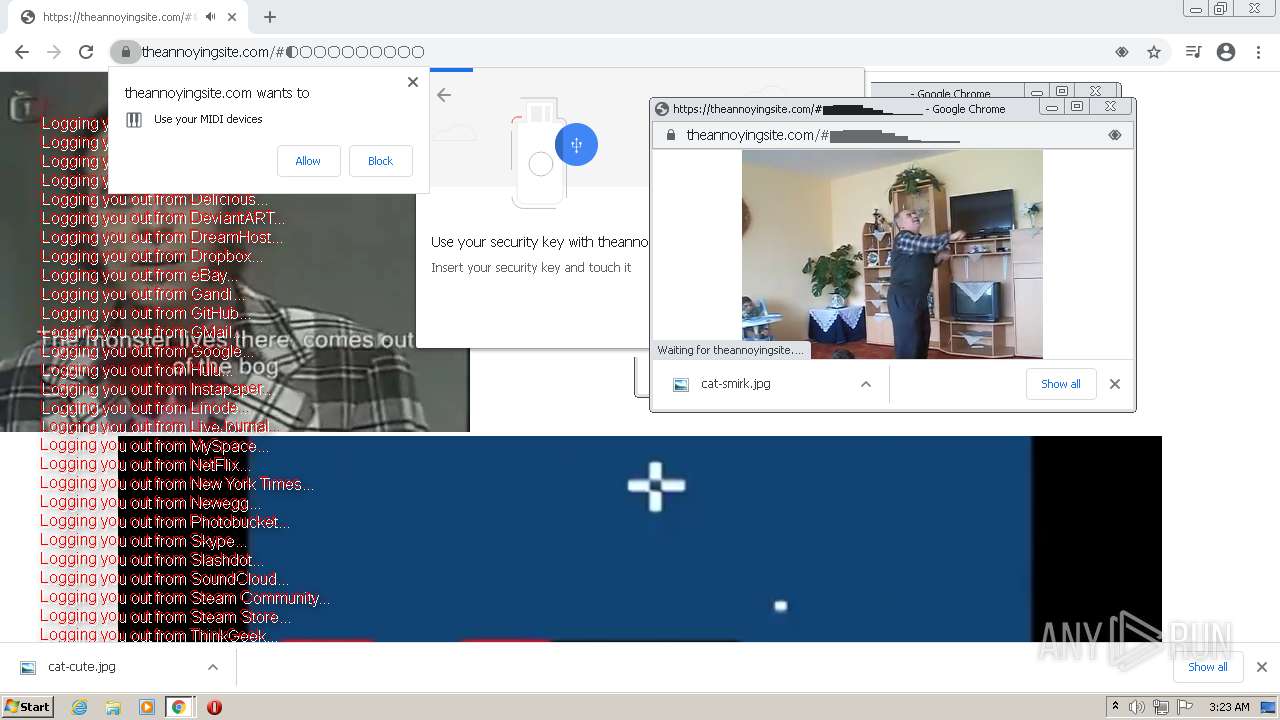Close the popup window's download bar
Screen dimensions: 1280x720
click(1115, 384)
